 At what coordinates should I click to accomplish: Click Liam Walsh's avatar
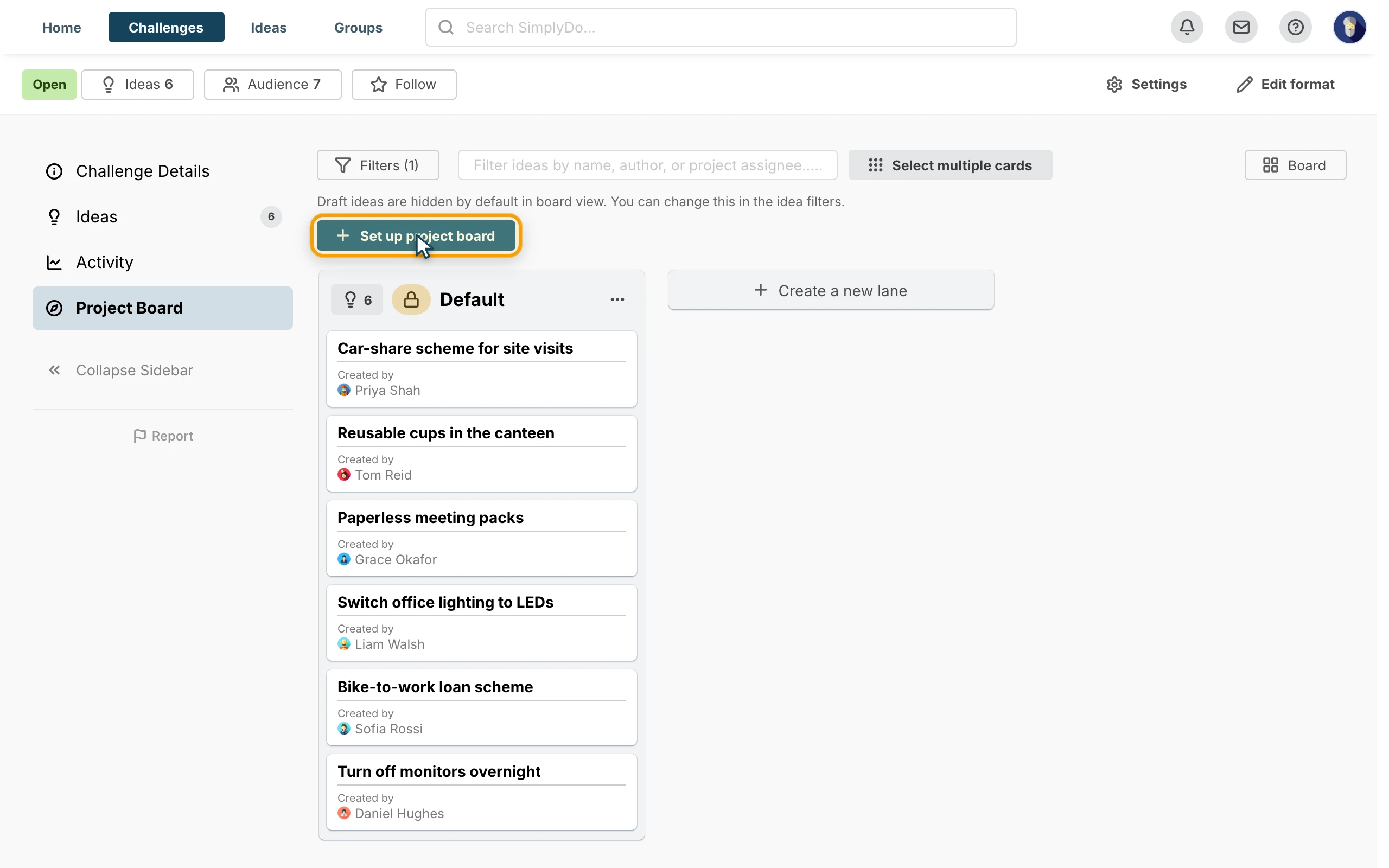pos(344,644)
